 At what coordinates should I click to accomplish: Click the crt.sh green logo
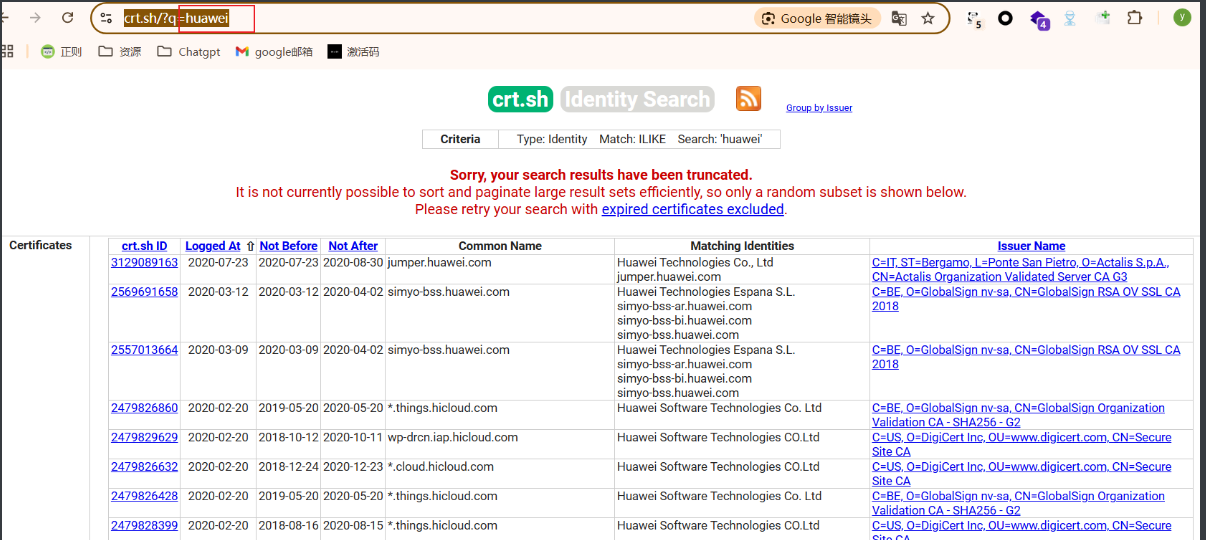pos(521,99)
